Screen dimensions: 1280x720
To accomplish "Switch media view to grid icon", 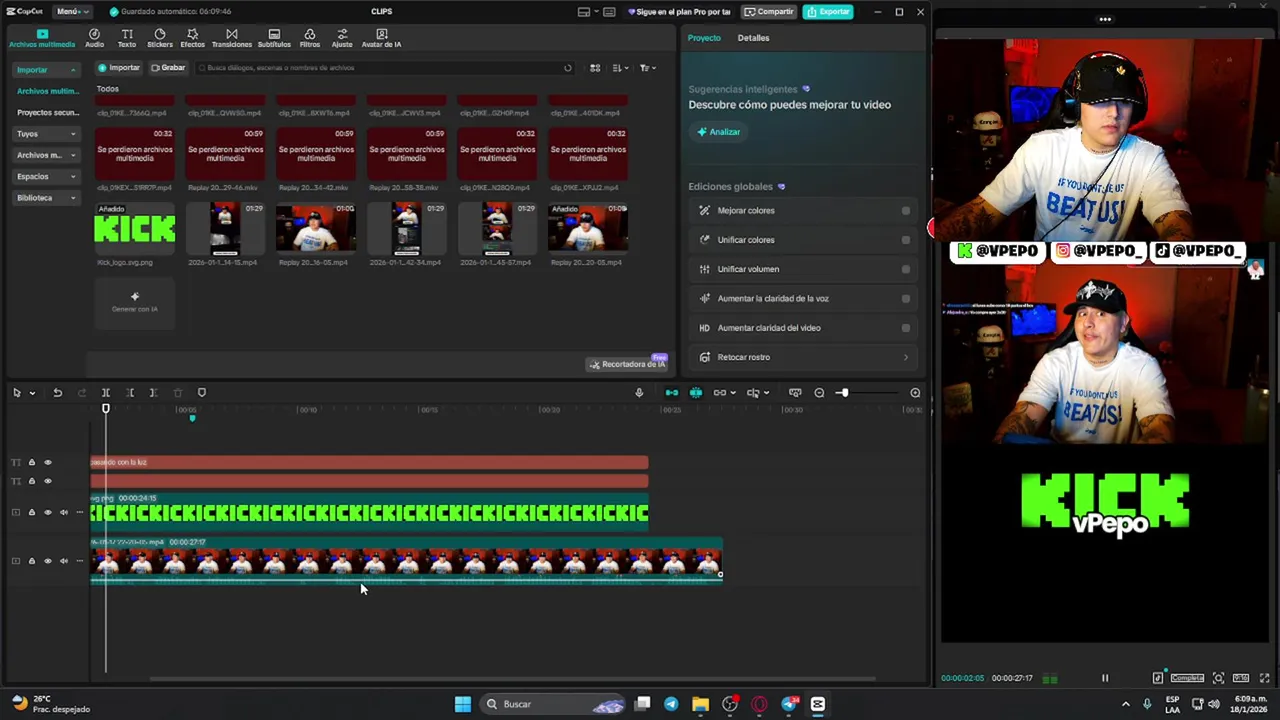I will tap(595, 68).
